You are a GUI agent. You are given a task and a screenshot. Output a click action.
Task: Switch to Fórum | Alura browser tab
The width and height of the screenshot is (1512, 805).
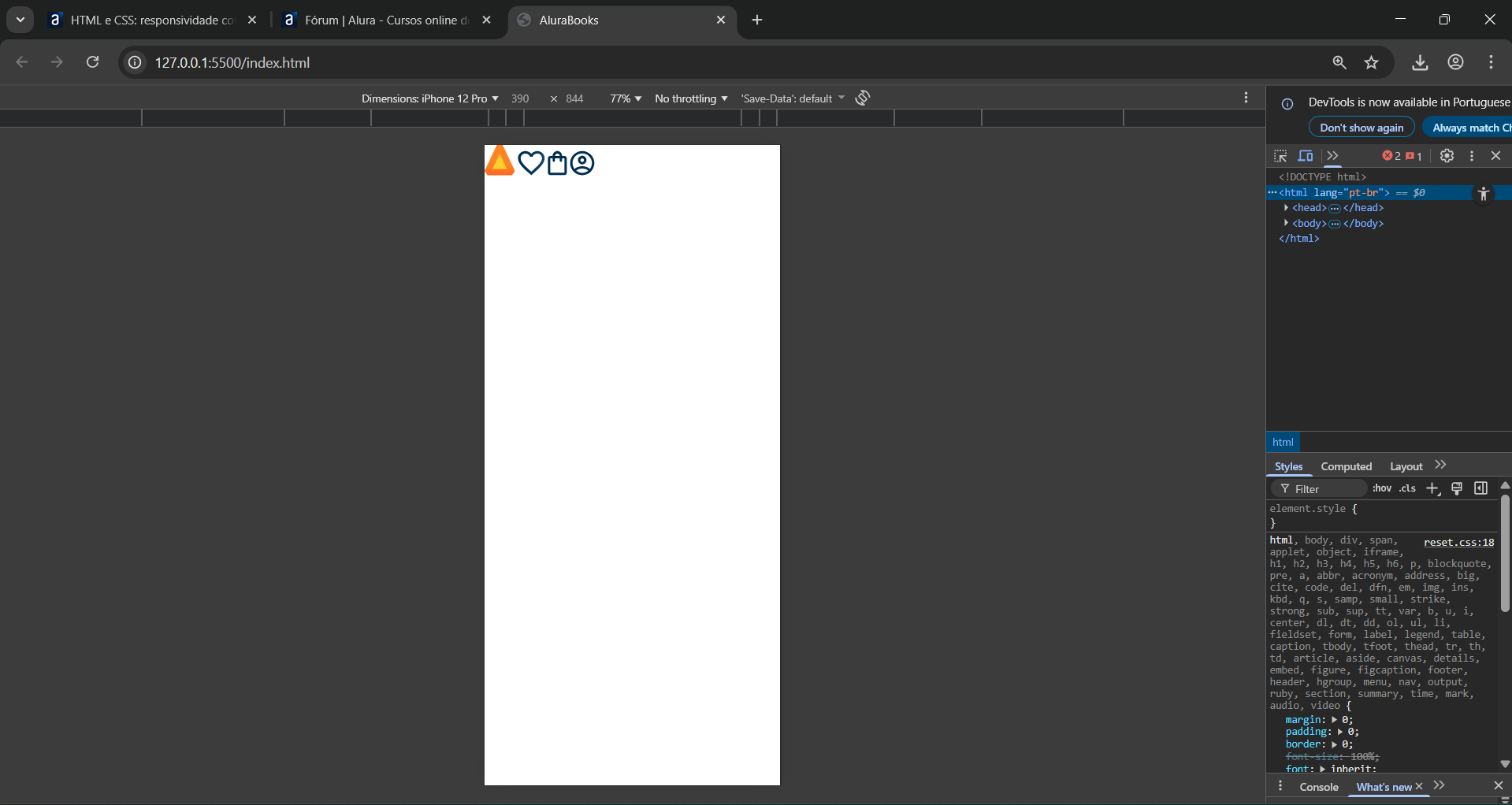click(x=387, y=20)
